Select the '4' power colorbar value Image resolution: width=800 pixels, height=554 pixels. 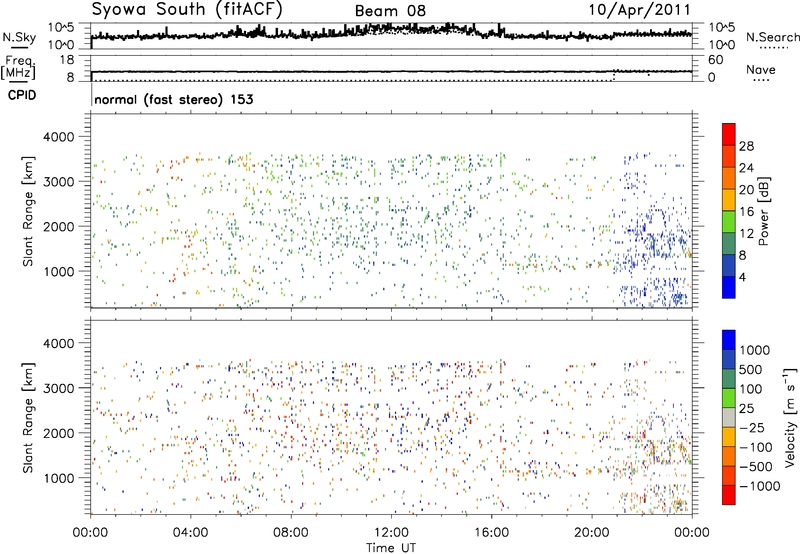coord(742,277)
